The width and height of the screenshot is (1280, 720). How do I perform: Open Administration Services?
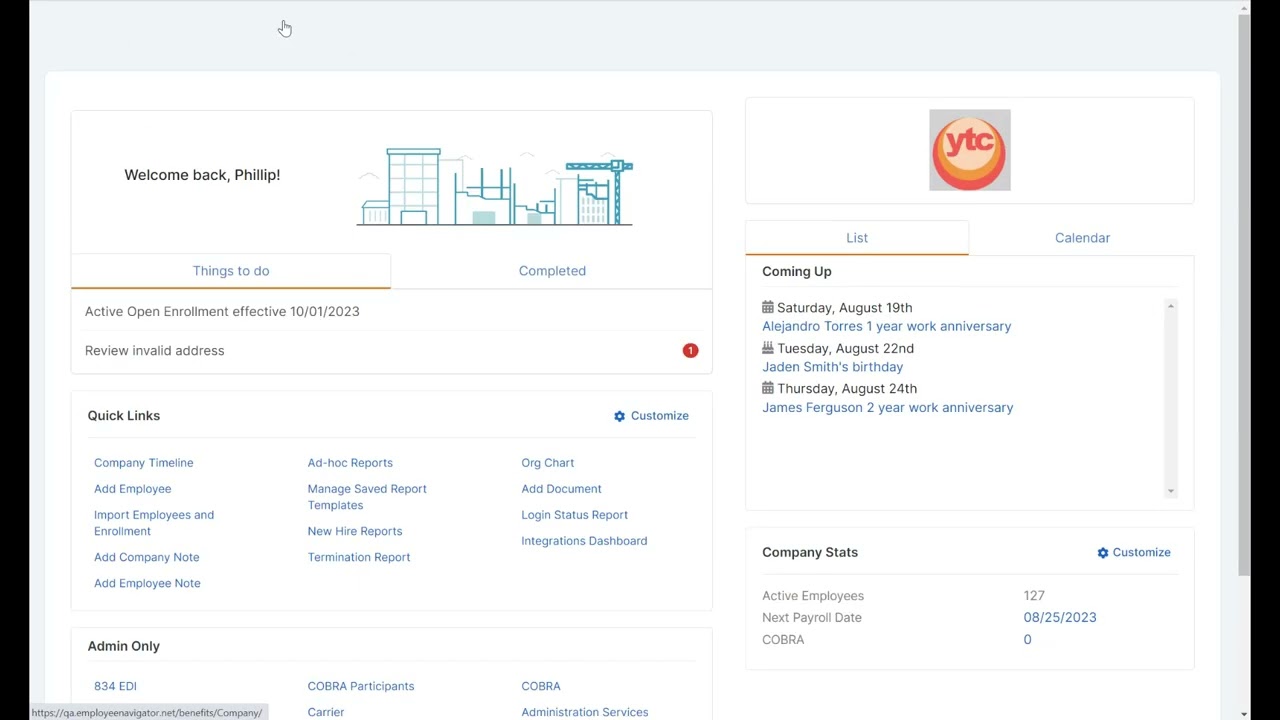[x=585, y=712]
